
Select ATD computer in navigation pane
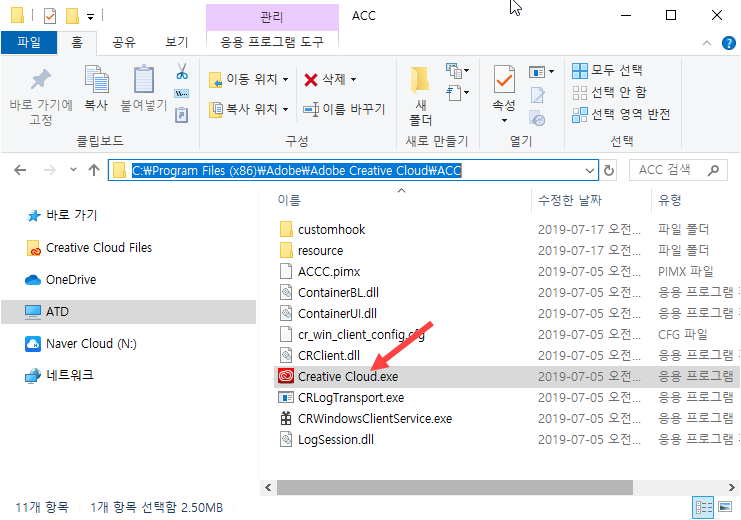(129, 312)
